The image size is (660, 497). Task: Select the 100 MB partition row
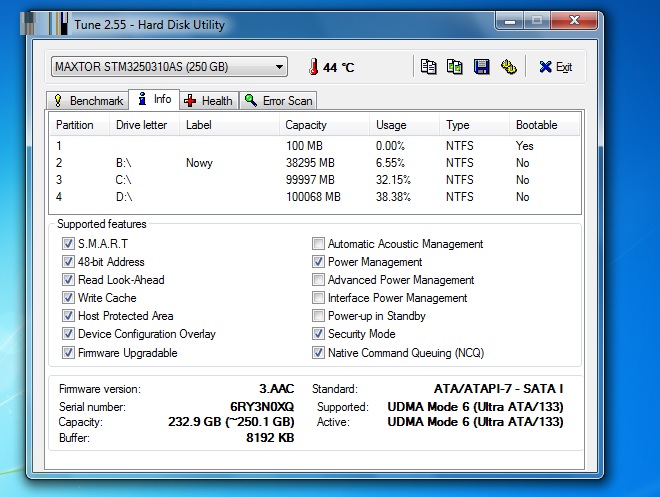pyautogui.click(x=315, y=146)
